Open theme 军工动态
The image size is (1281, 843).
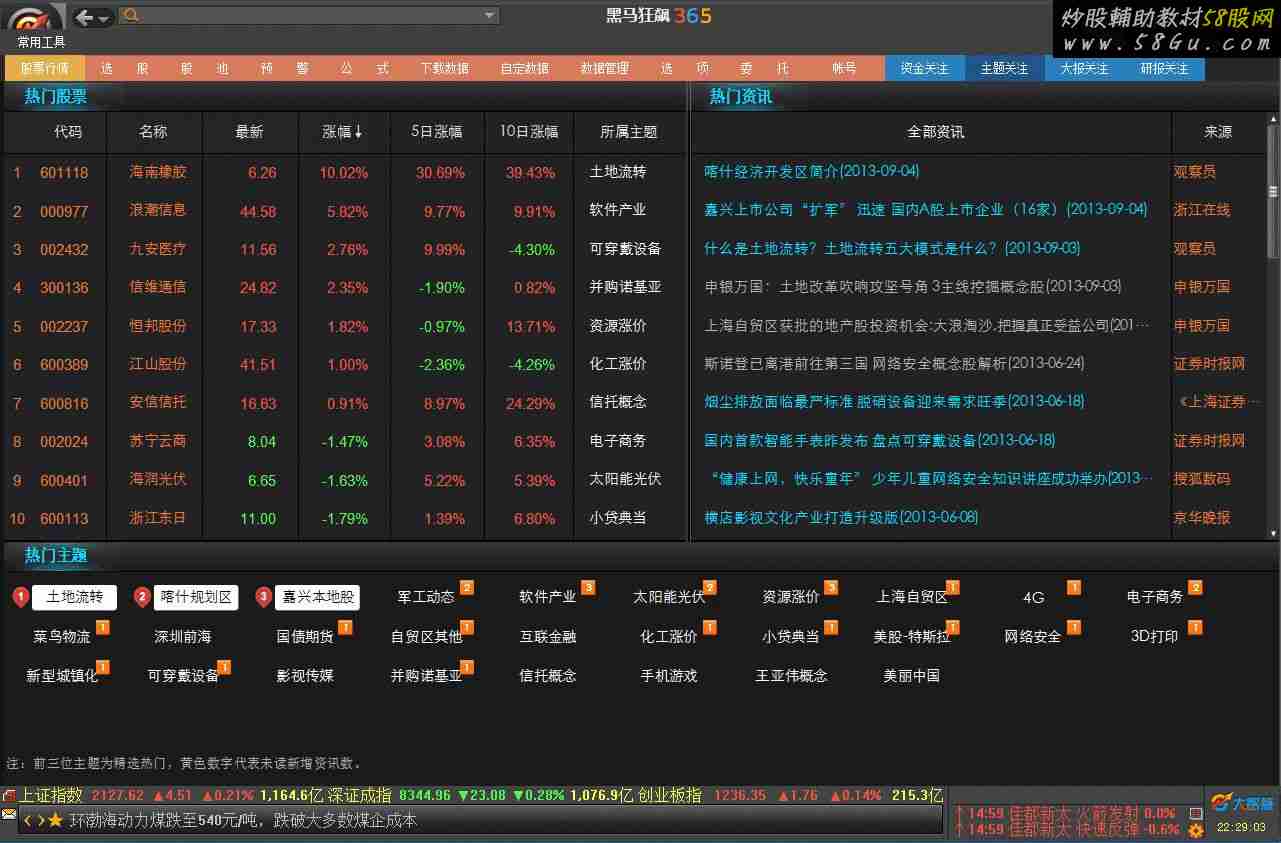(x=426, y=597)
